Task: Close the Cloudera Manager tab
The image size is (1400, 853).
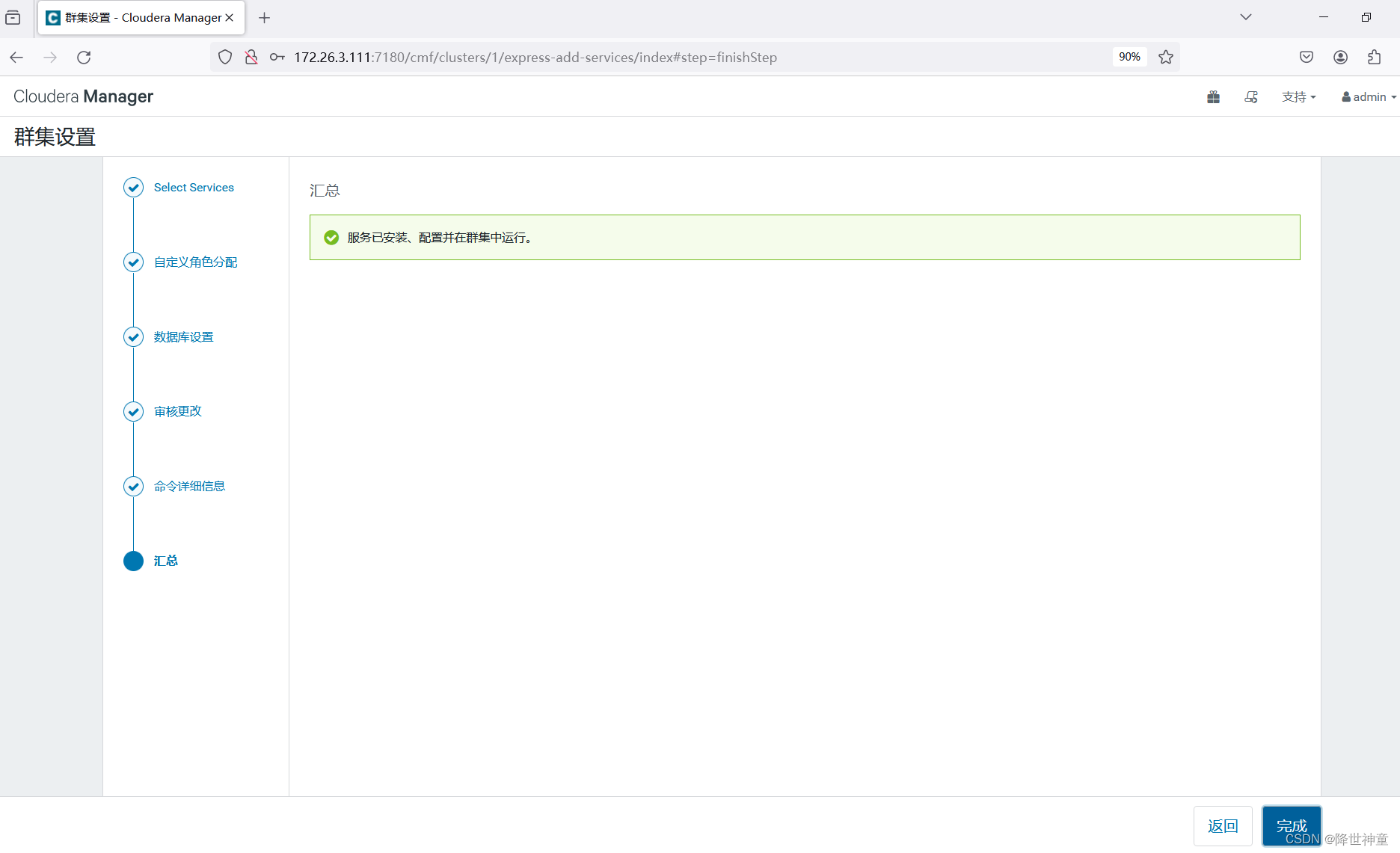Action: tap(230, 18)
